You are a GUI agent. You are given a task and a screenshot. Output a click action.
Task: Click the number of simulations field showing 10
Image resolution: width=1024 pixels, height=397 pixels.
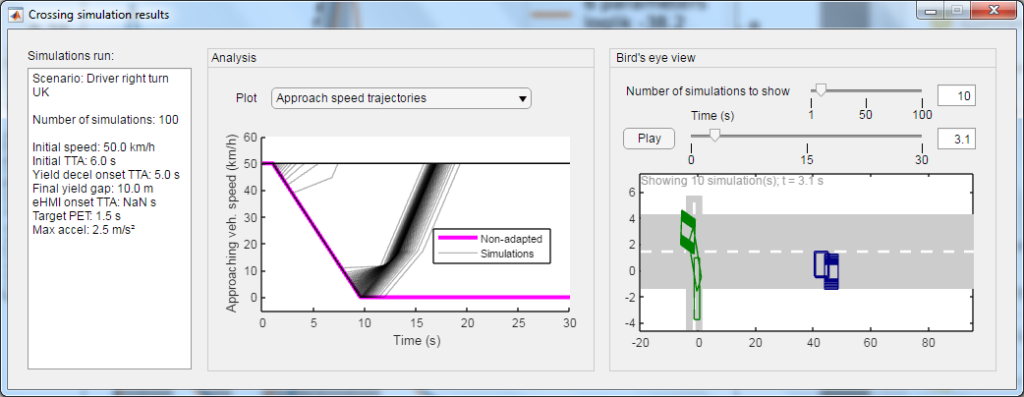957,96
